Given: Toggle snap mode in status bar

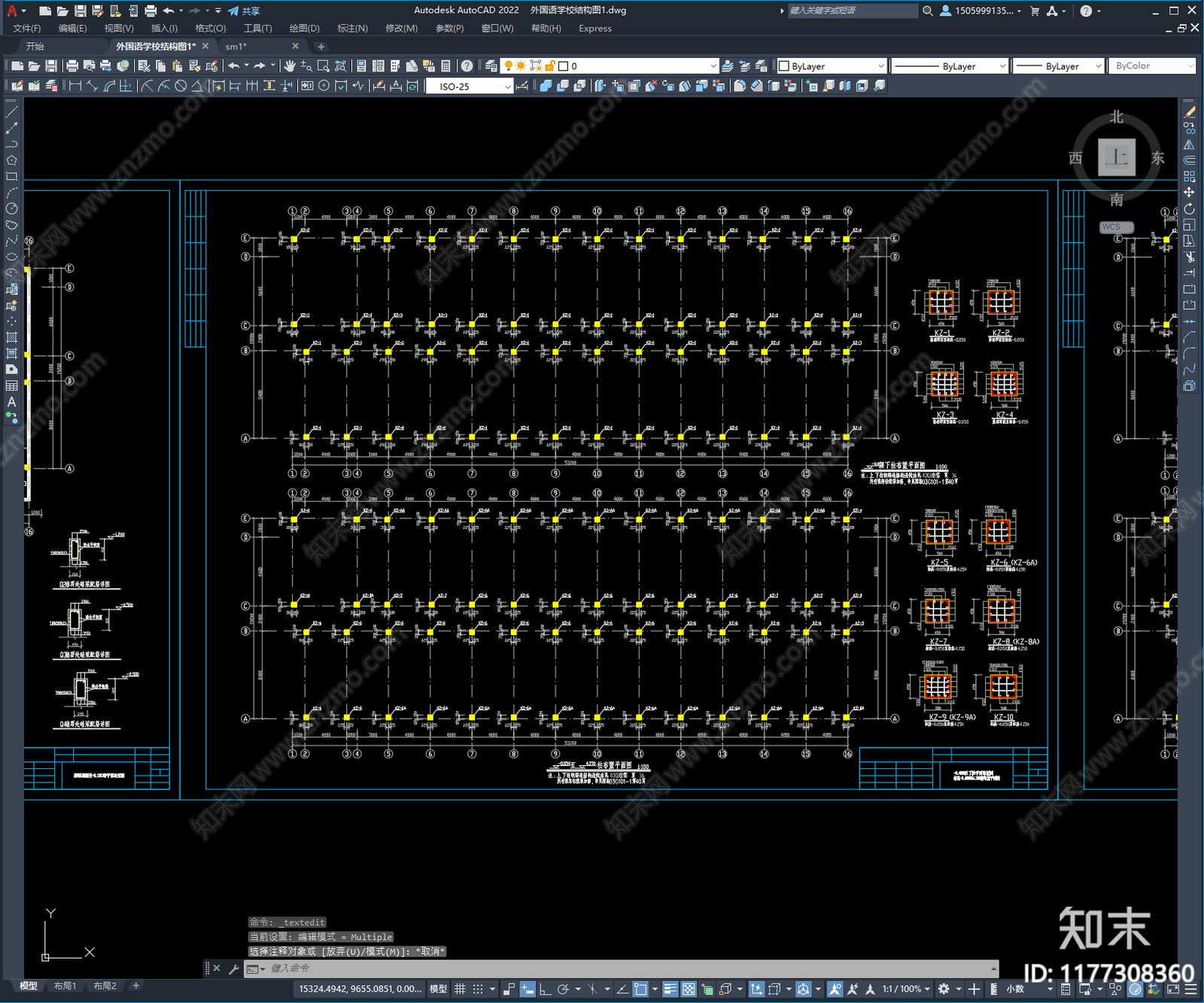Looking at the screenshot, I should coord(477,989).
